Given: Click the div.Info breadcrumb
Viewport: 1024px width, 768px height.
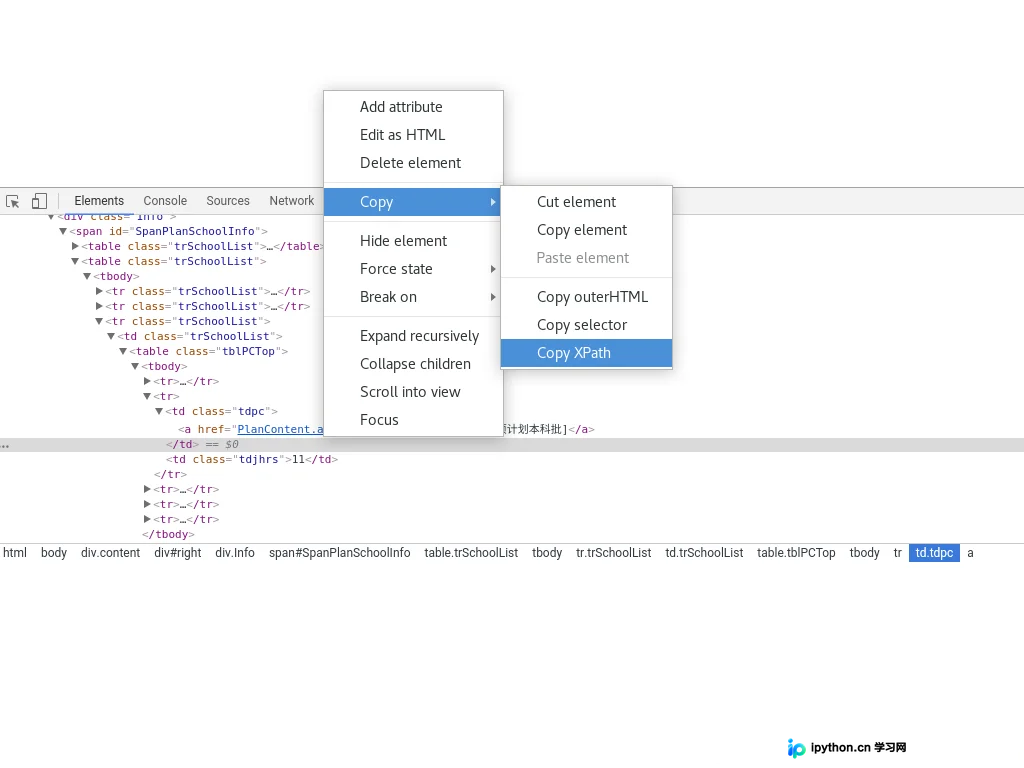Looking at the screenshot, I should pyautogui.click(x=235, y=553).
